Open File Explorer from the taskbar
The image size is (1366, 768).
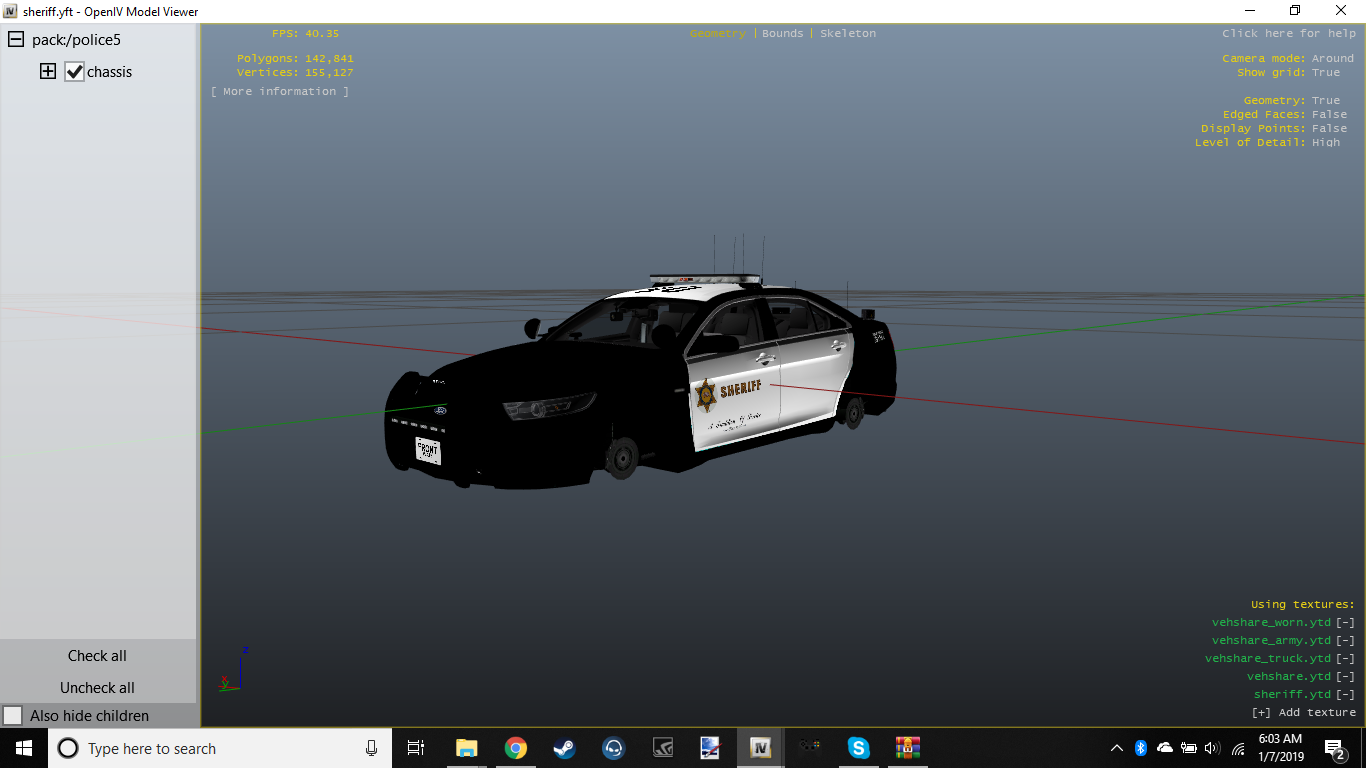tap(466, 748)
